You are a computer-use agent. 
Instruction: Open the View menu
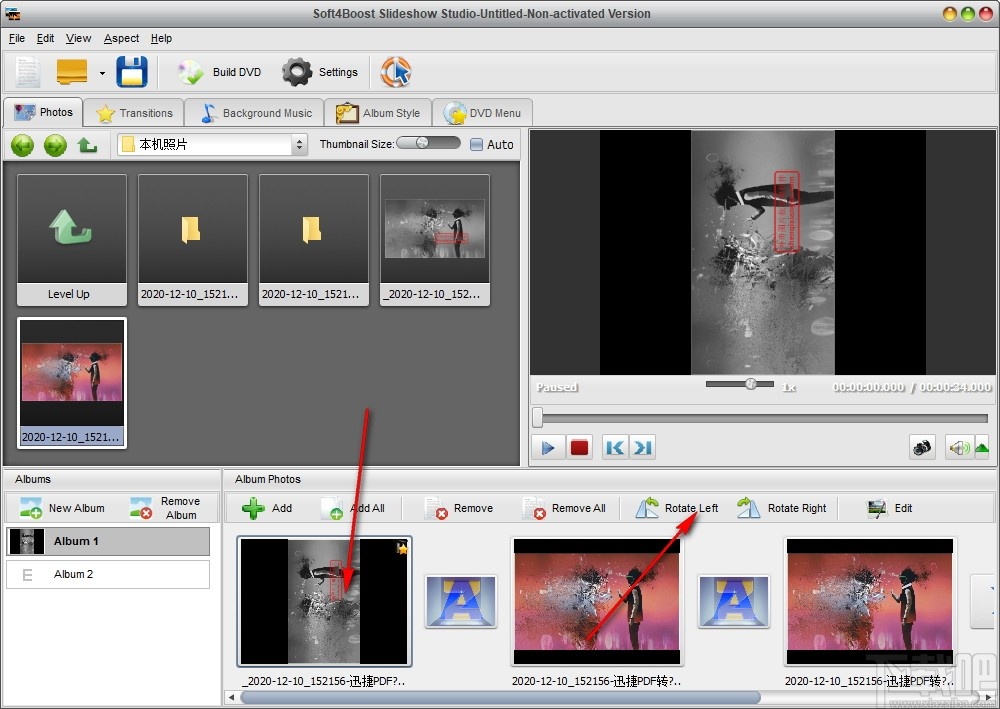point(78,38)
